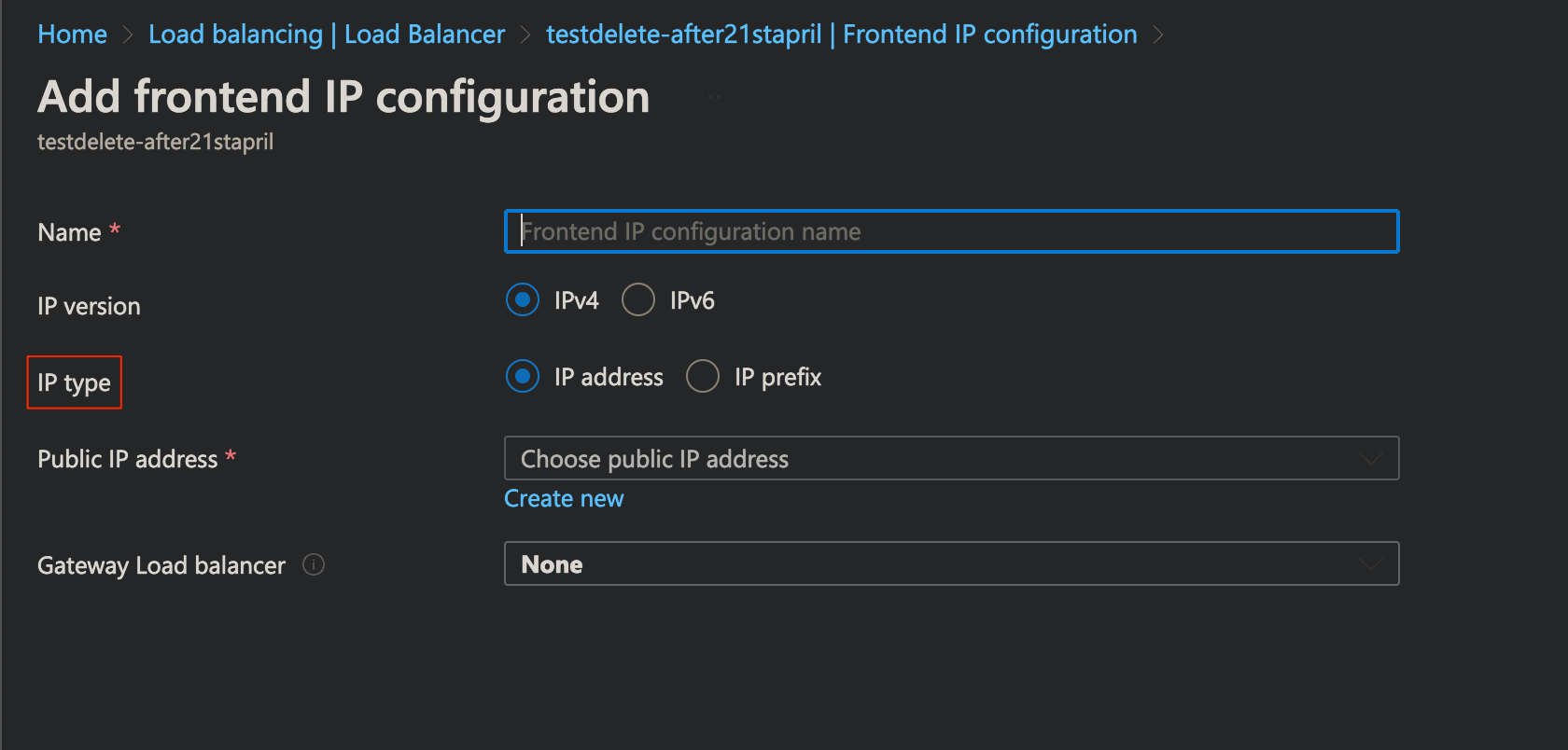Click the highlighted IP type label
This screenshot has width=1568, height=750.
coord(75,382)
